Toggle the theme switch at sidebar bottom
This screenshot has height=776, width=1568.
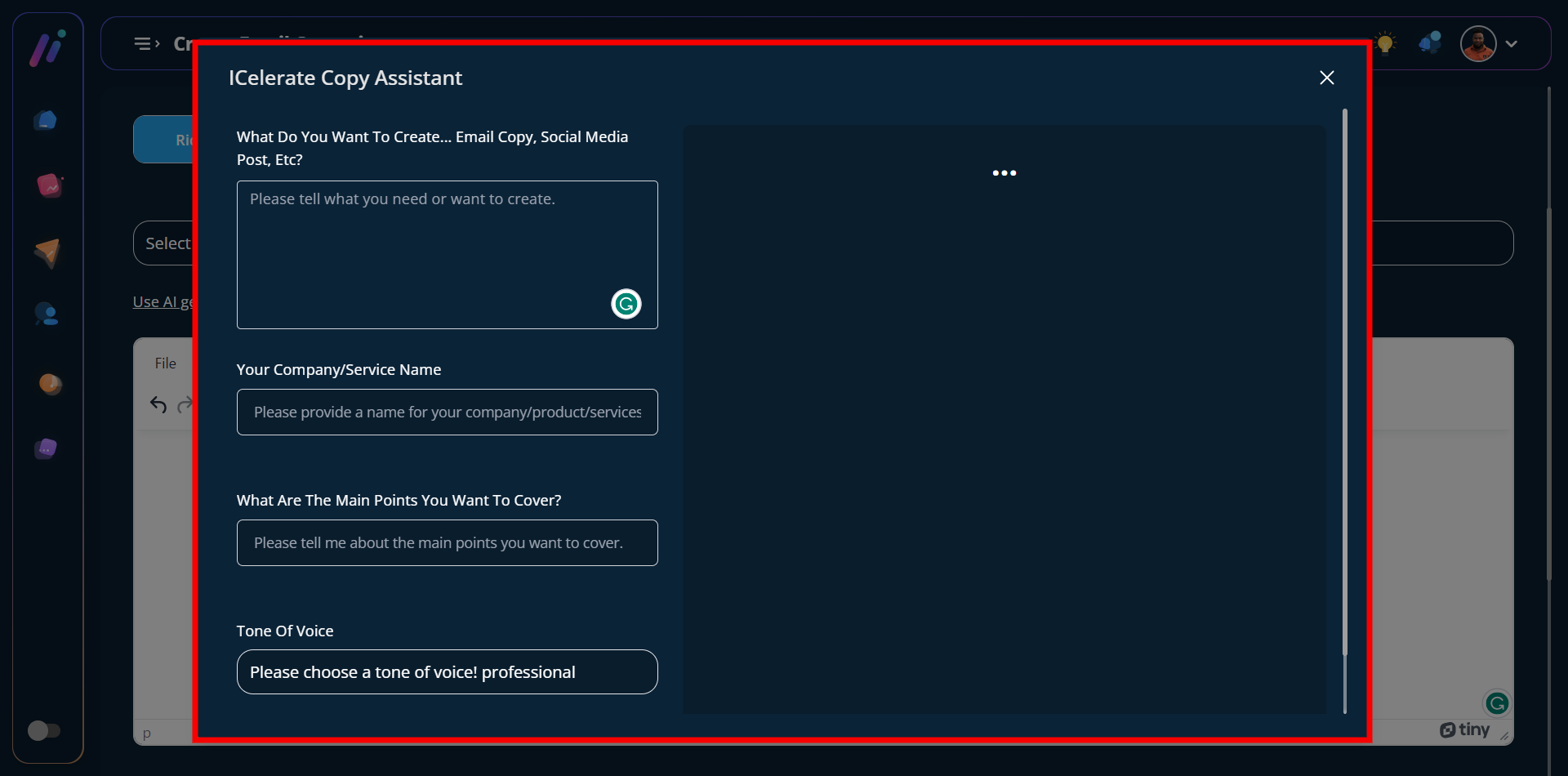[x=44, y=730]
